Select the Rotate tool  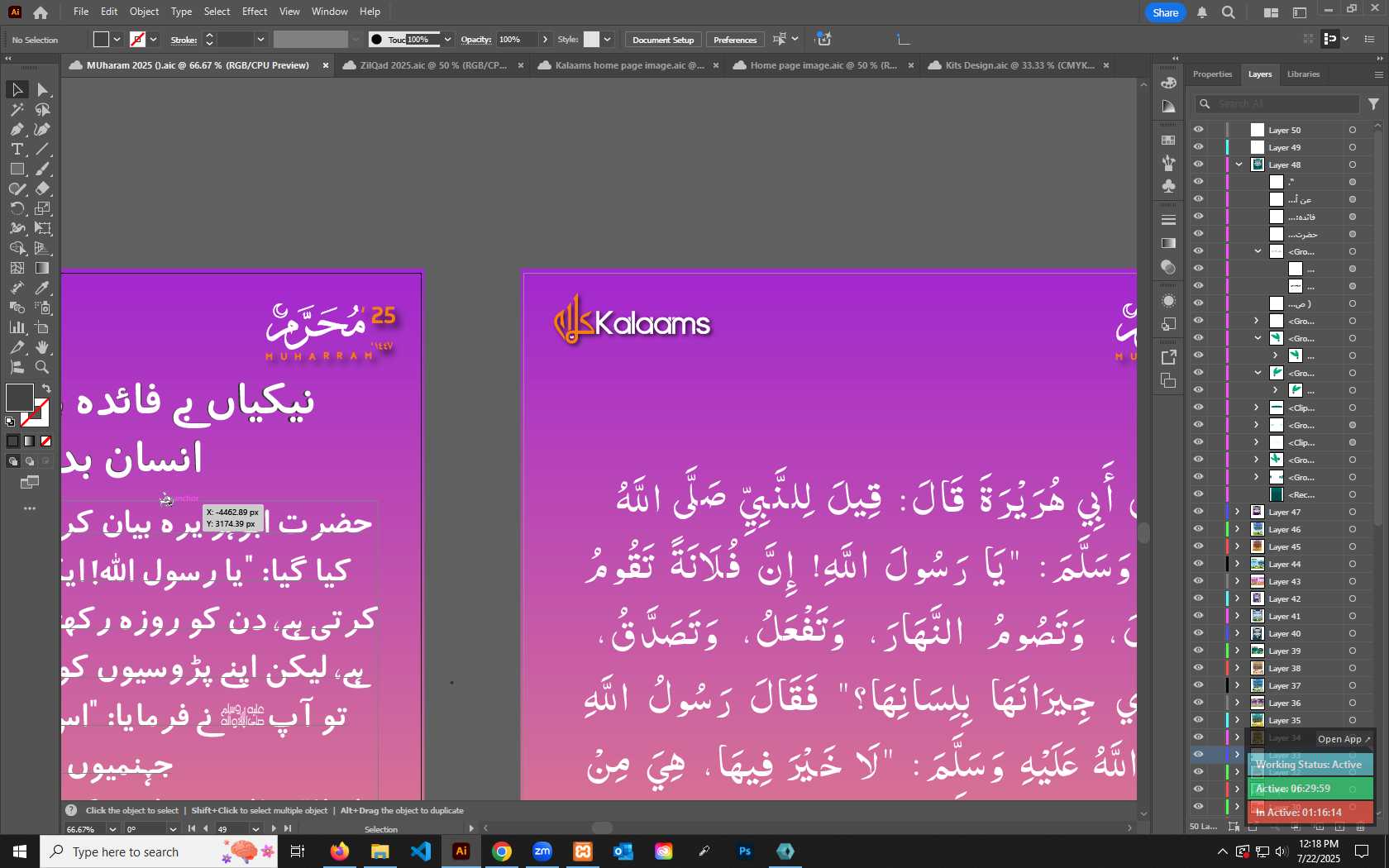[x=17, y=208]
